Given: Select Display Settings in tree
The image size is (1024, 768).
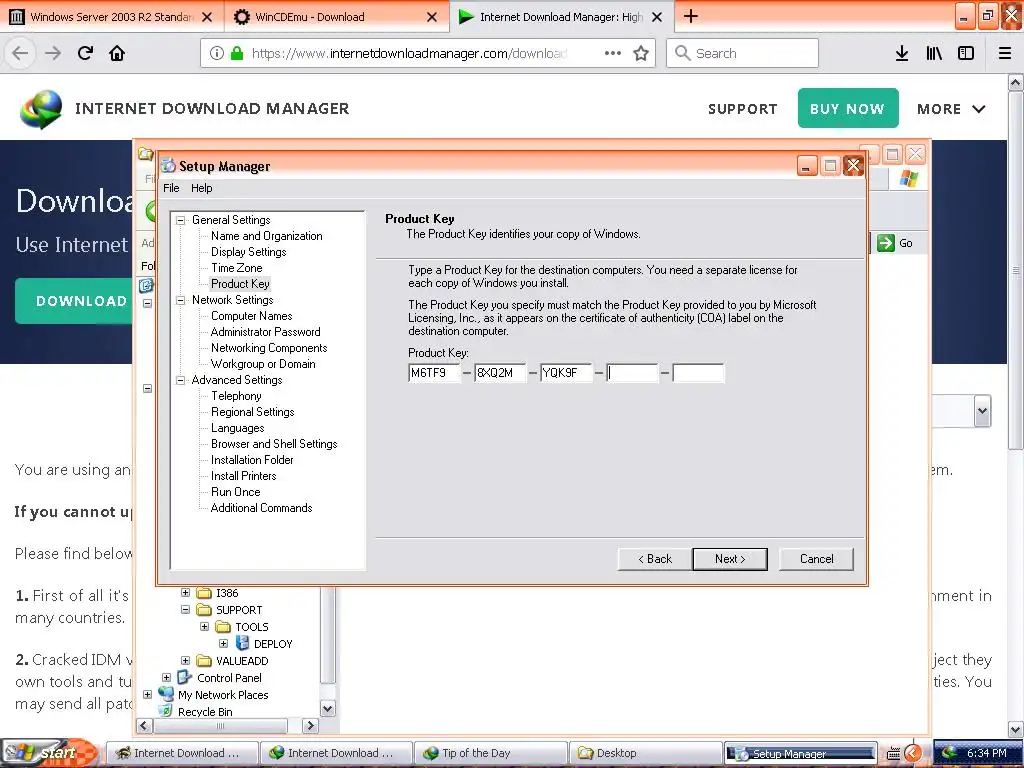Looking at the screenshot, I should pyautogui.click(x=248, y=252).
